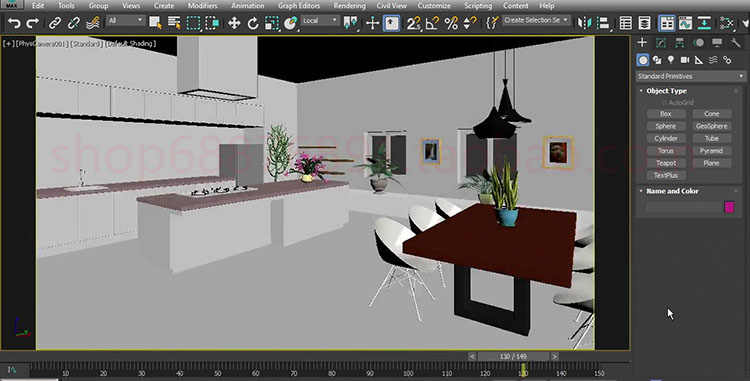Toggle the AutoGrid checkbox

[x=665, y=102]
